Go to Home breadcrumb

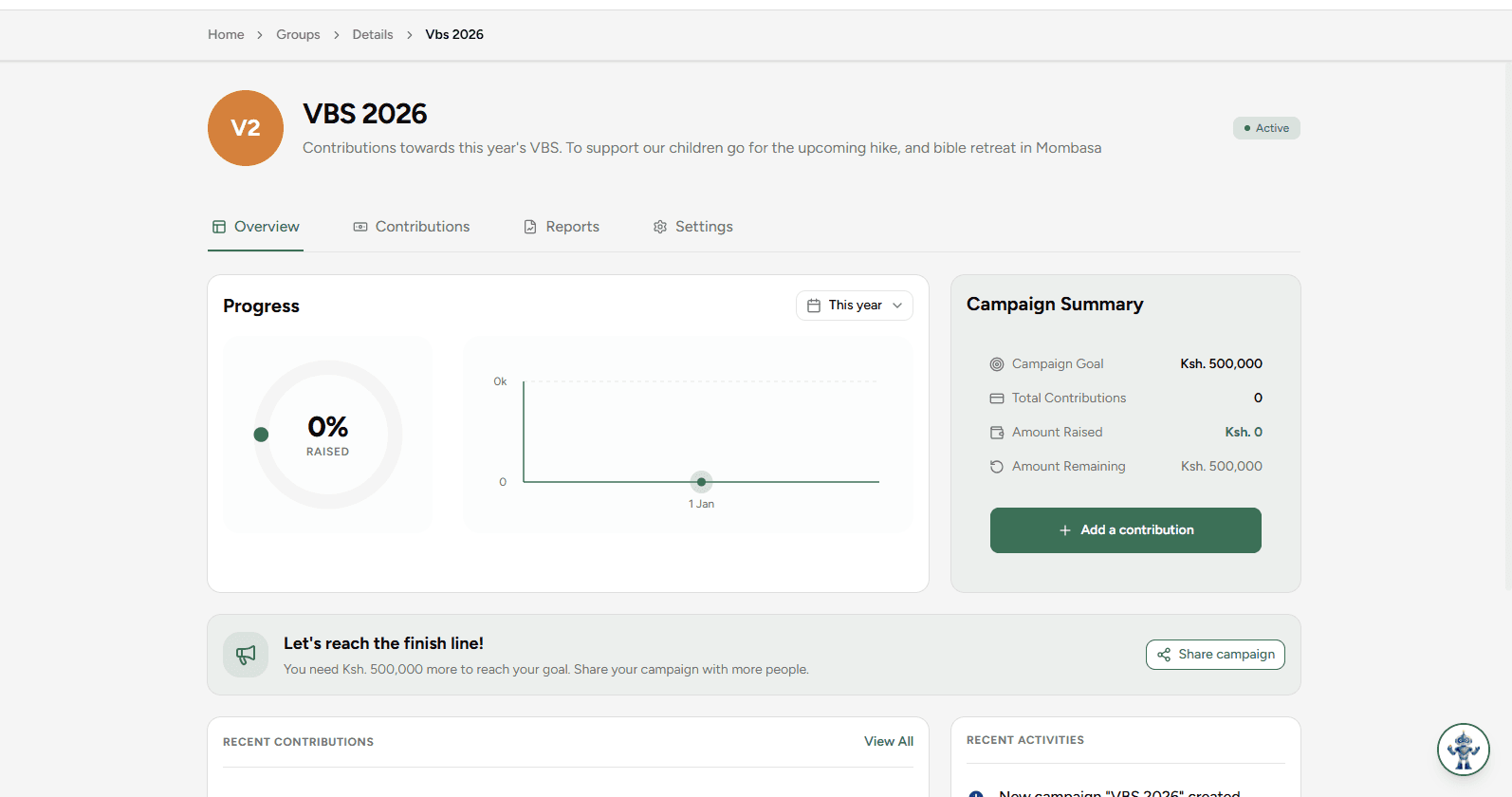pyautogui.click(x=226, y=34)
